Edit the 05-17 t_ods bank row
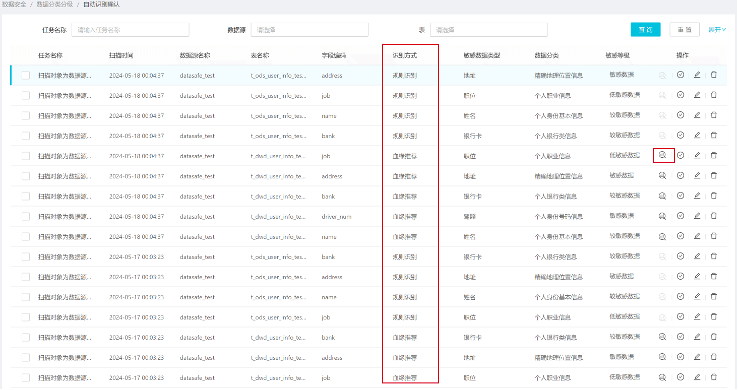The image size is (738, 390). tap(697, 256)
